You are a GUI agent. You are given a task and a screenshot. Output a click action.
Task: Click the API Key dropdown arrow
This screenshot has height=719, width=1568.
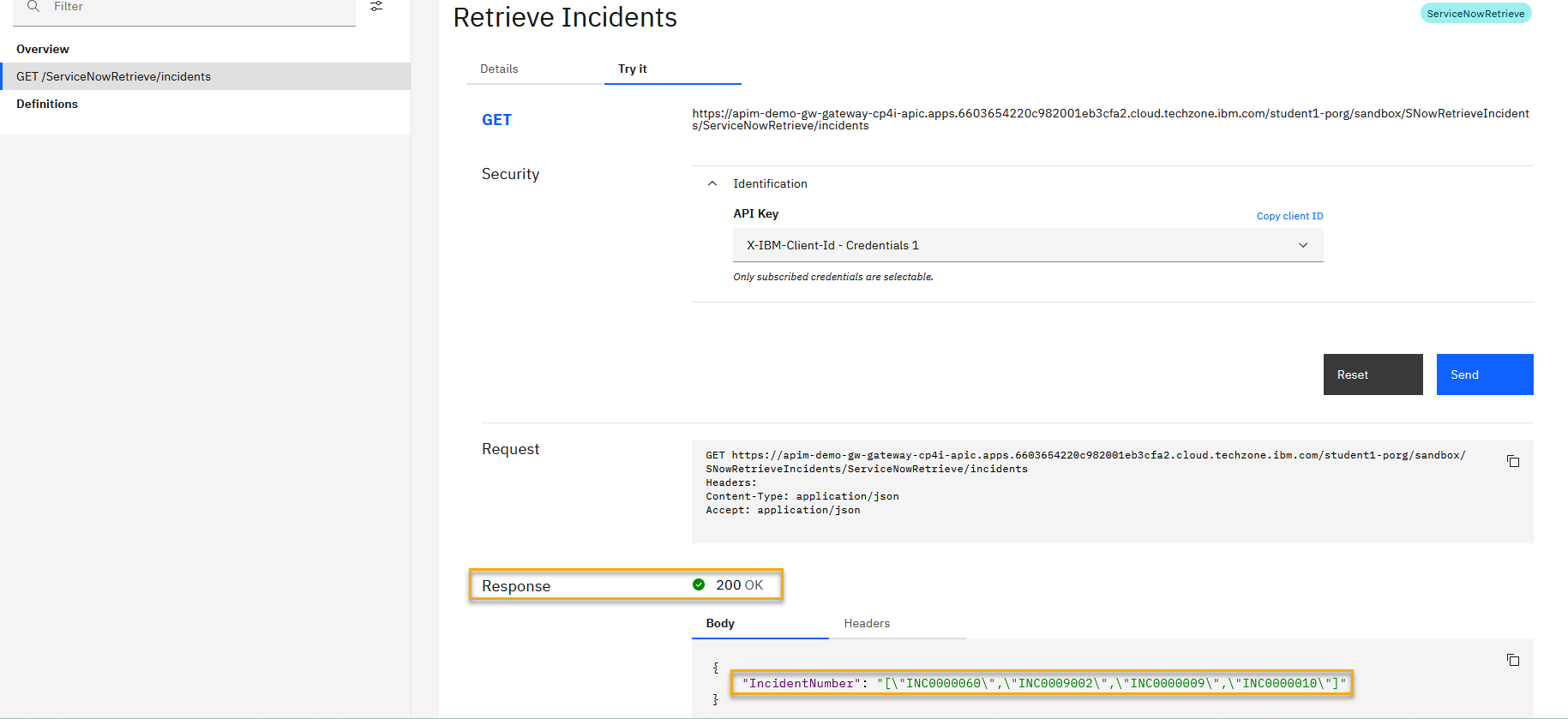click(1303, 245)
